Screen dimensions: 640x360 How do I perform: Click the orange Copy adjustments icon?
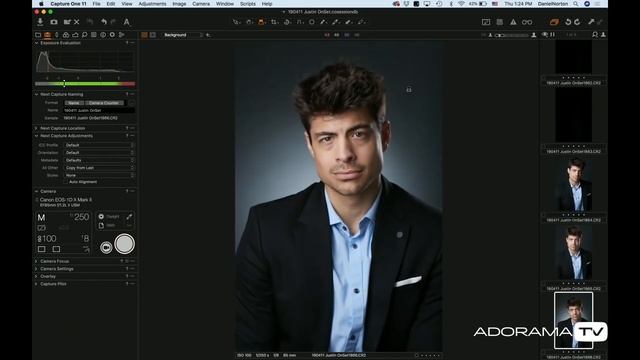(554, 22)
